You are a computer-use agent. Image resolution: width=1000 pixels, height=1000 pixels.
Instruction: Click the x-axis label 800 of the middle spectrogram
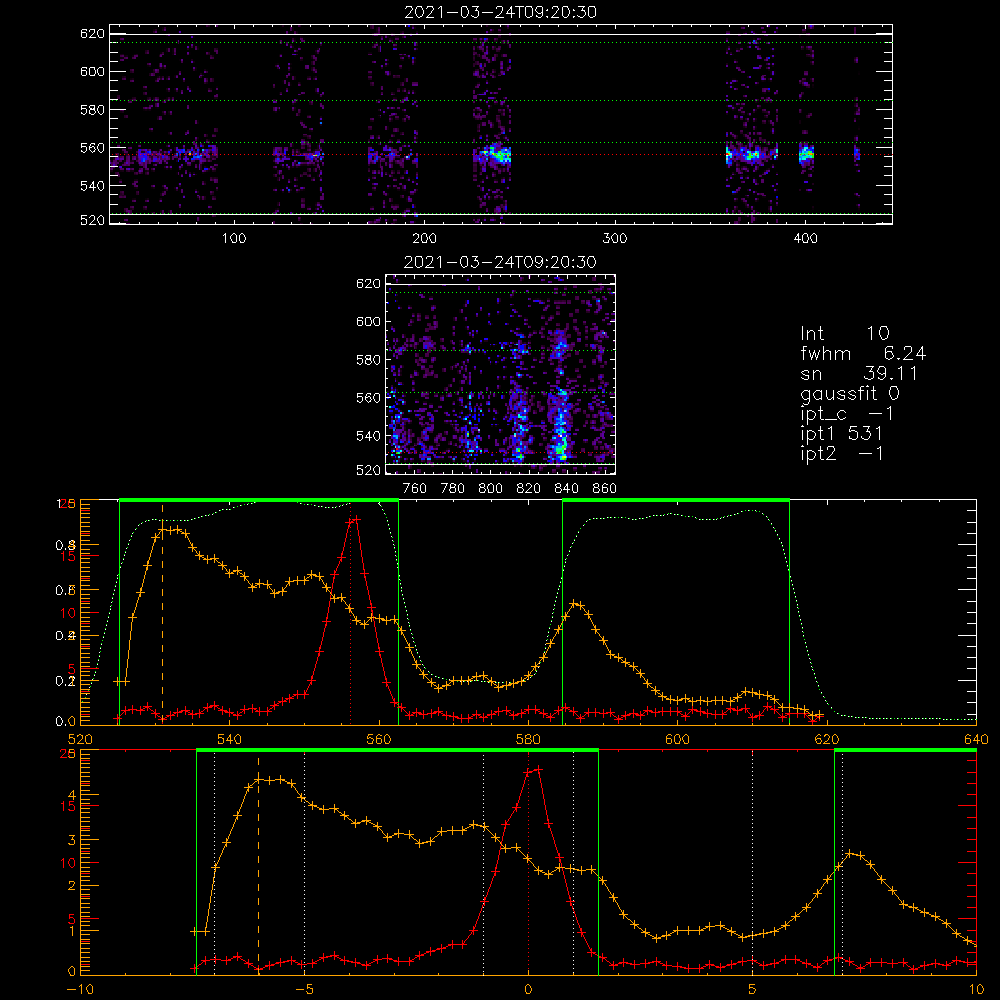click(x=490, y=489)
